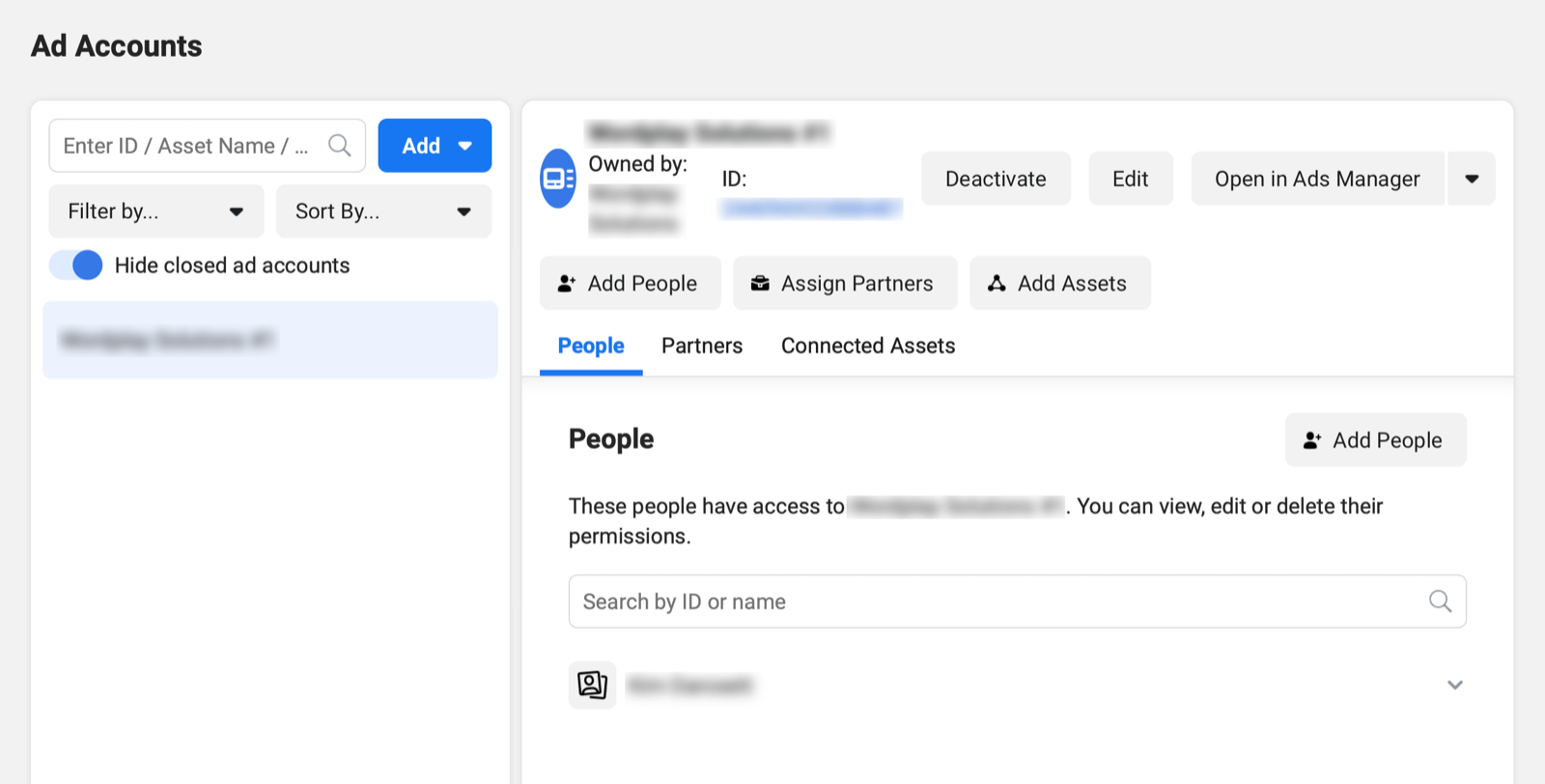This screenshot has width=1545, height=784.
Task: Focus the Search by ID or name field
Action: [x=995, y=602]
